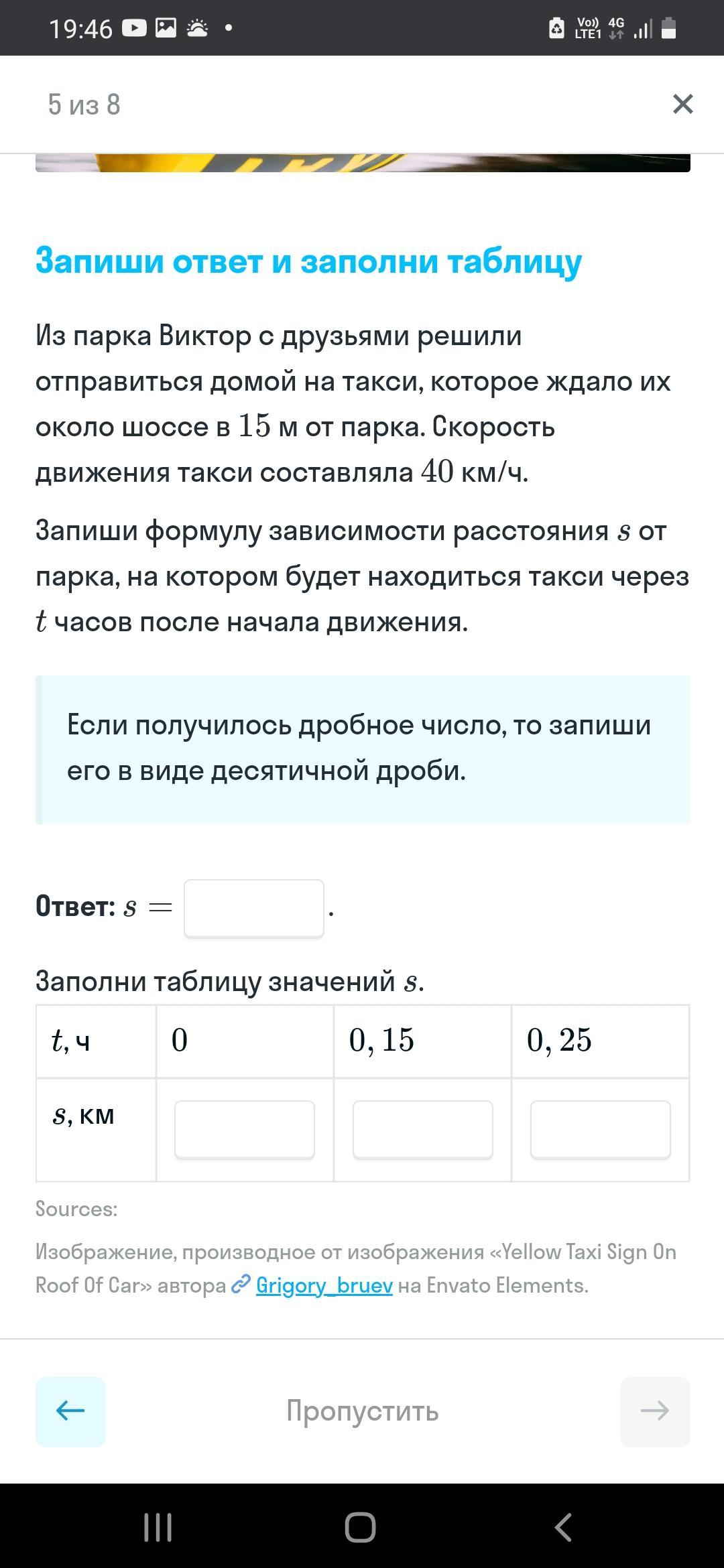The height and width of the screenshot is (1568, 724).
Task: Tap the gallery image notification icon
Action: click(x=166, y=28)
